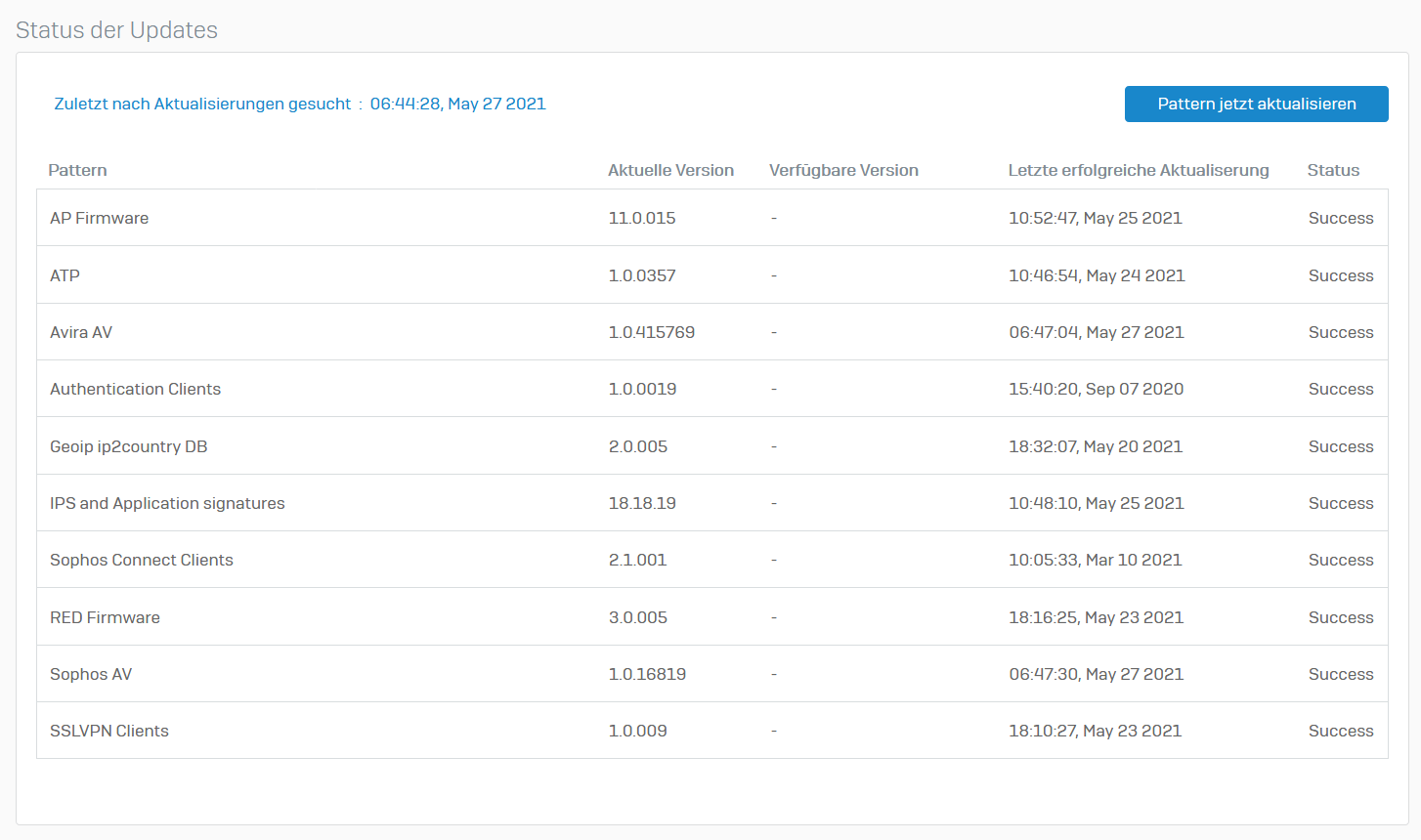1421x840 pixels.
Task: Click the 'Success' status of Sophos Connect Clients
Action: pyautogui.click(x=1341, y=560)
